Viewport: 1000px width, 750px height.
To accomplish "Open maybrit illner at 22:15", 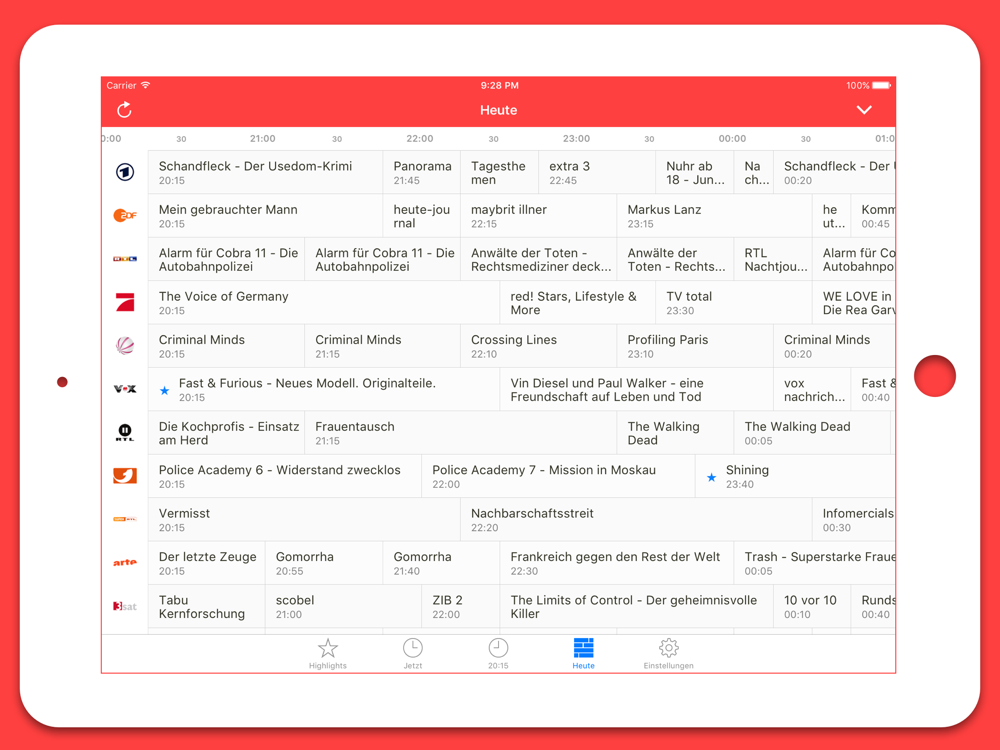I will [x=539, y=216].
